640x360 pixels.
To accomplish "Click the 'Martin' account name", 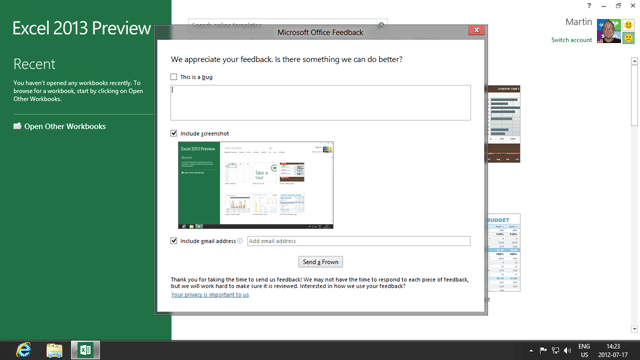I will [x=578, y=22].
